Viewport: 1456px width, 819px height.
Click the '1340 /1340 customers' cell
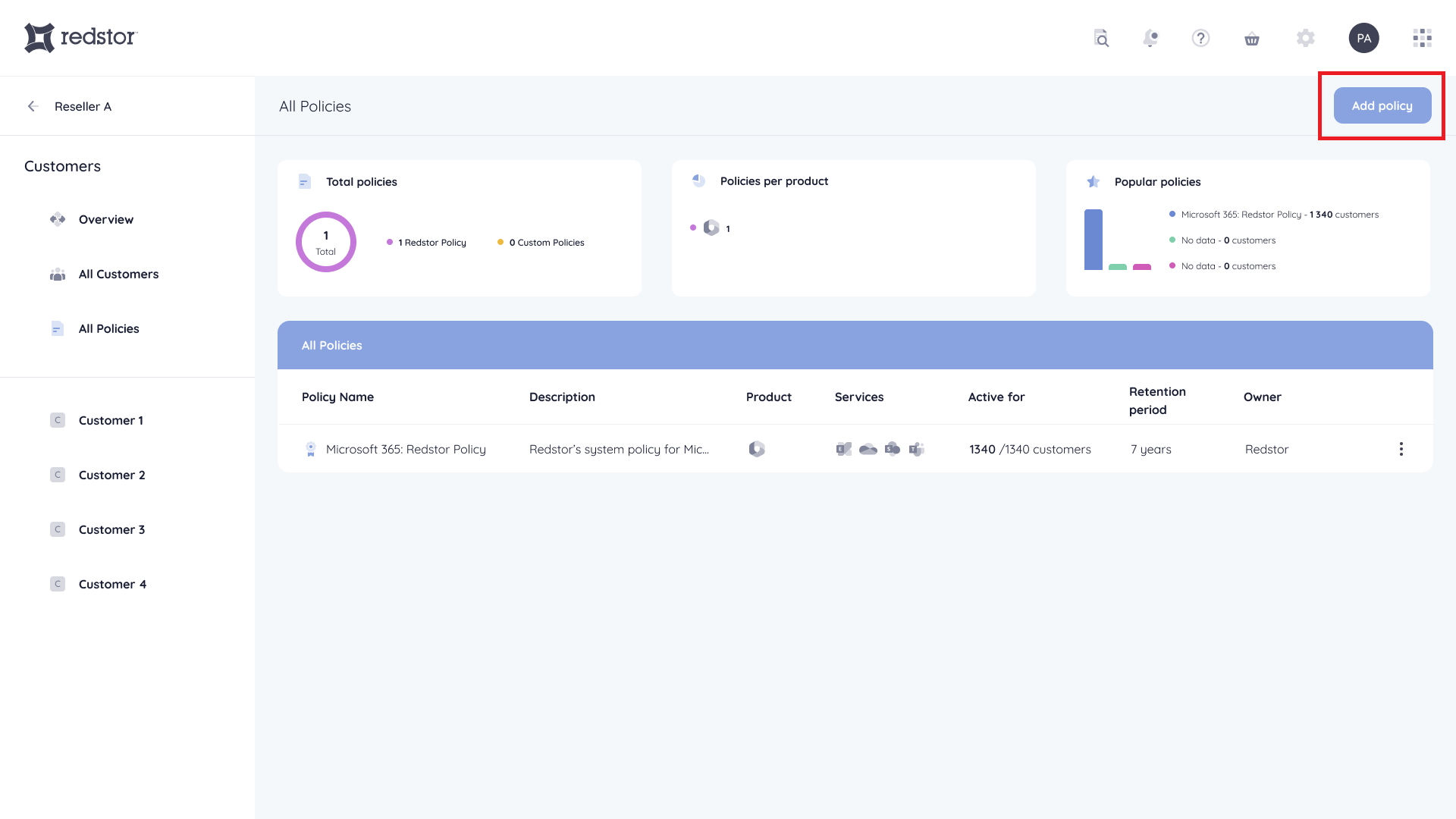point(1030,449)
